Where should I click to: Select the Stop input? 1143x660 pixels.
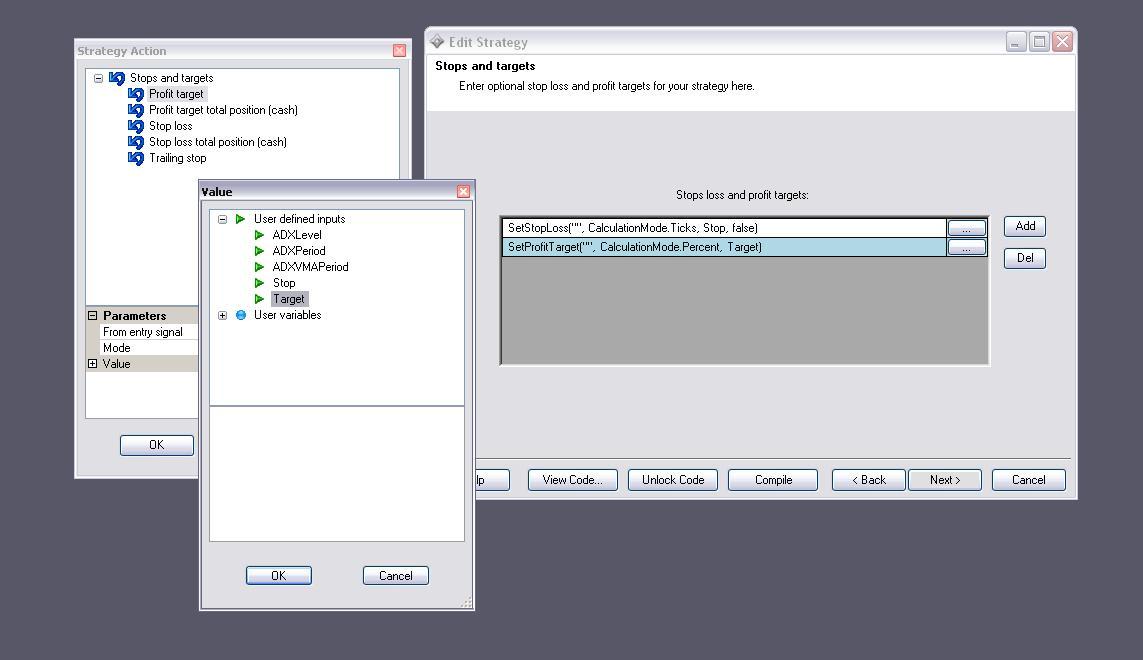tap(284, 283)
